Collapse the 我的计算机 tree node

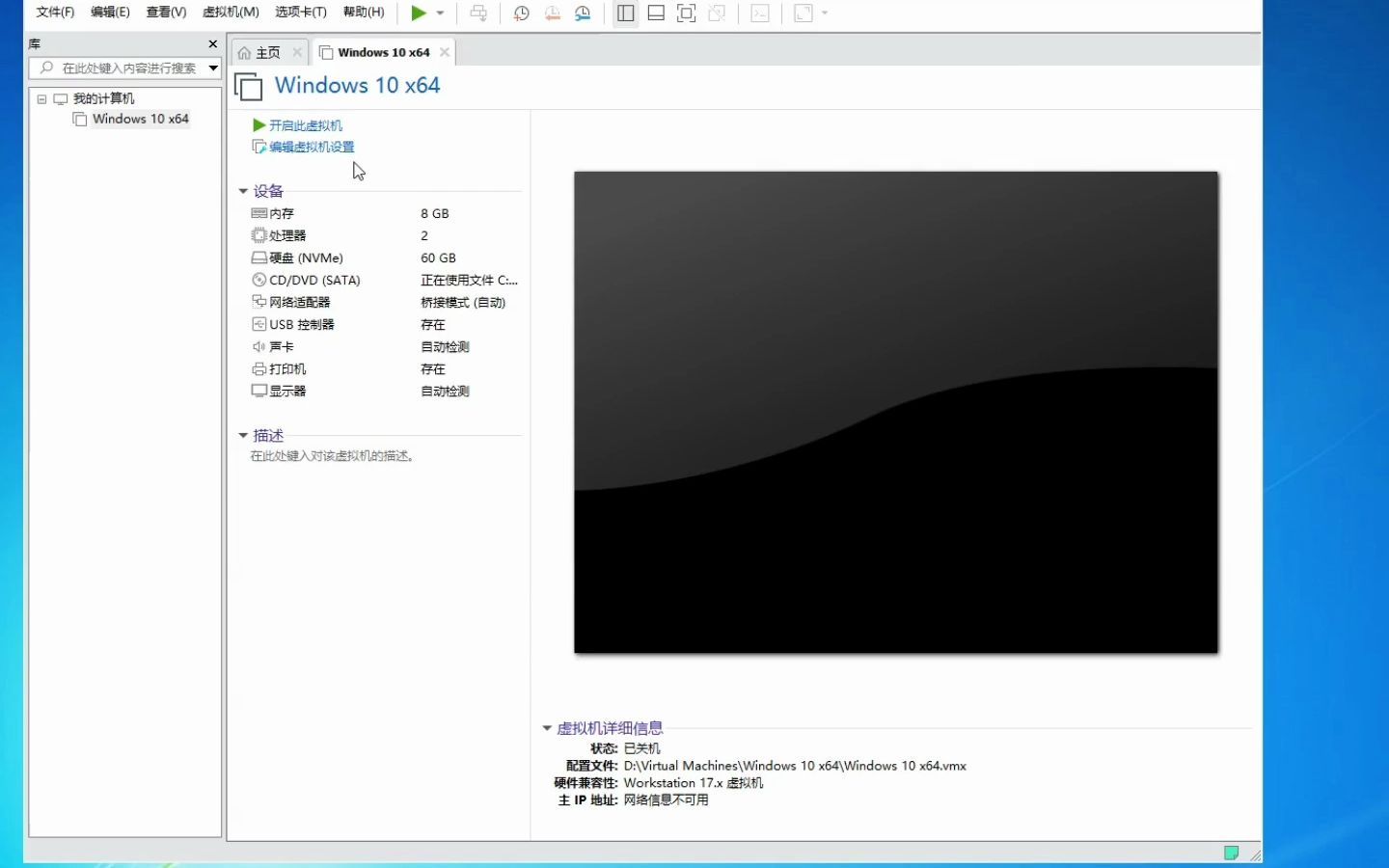tap(41, 99)
